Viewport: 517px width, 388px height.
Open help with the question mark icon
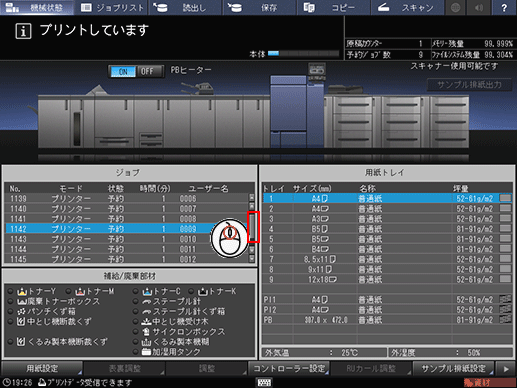(x=504, y=7)
